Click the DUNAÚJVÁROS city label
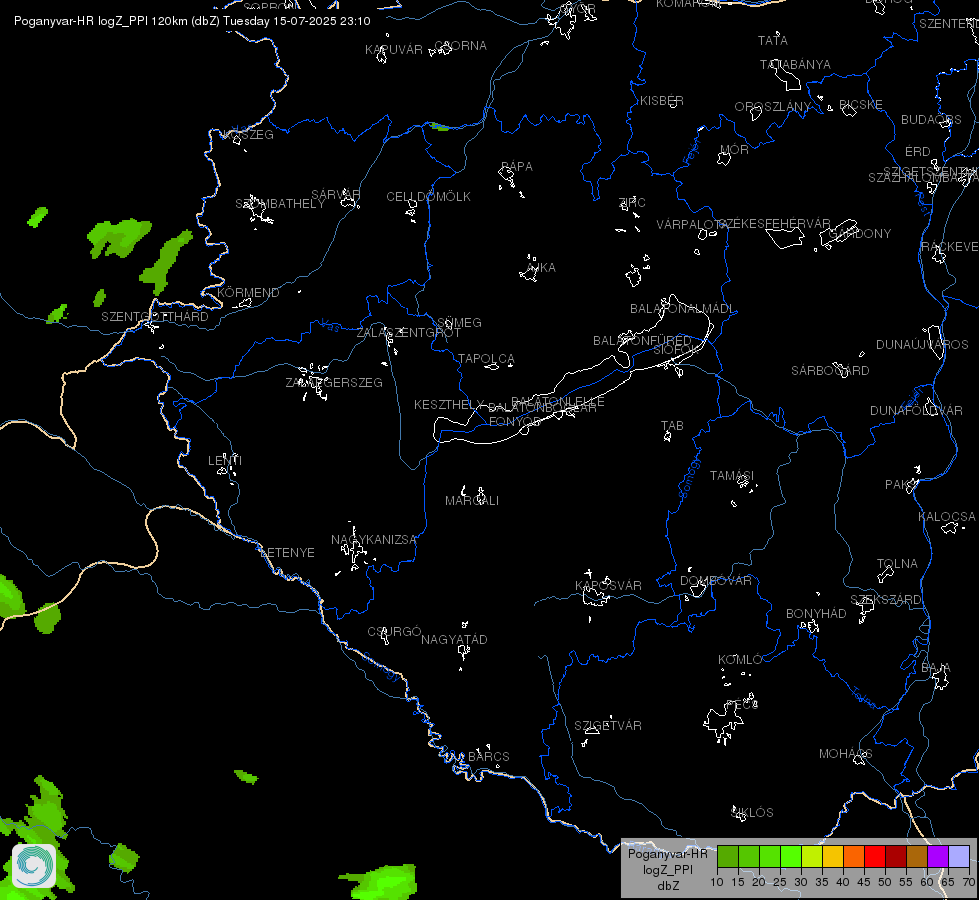This screenshot has height=900, width=979. coord(922,345)
